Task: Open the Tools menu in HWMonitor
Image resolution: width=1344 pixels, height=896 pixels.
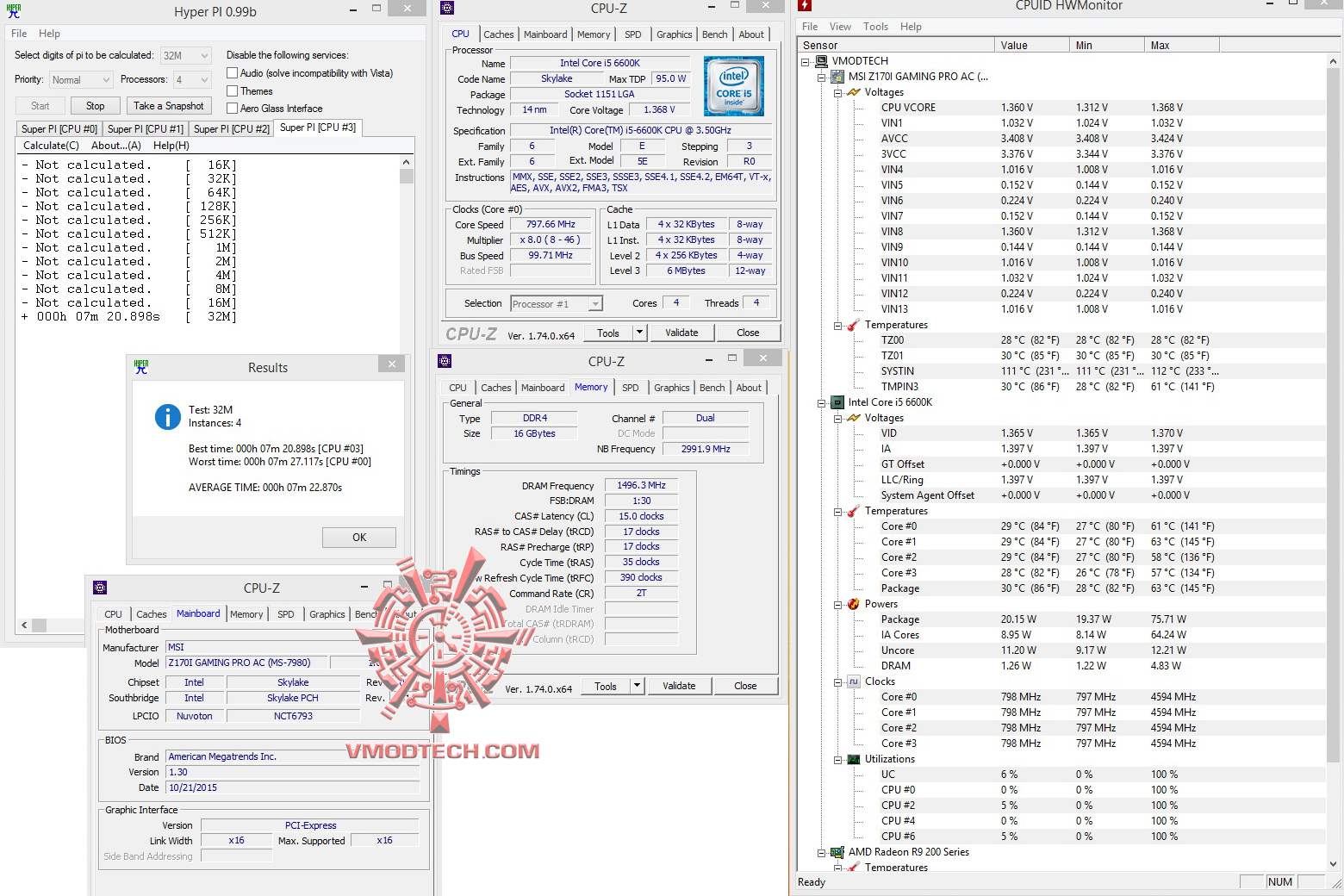Action: coord(876,27)
